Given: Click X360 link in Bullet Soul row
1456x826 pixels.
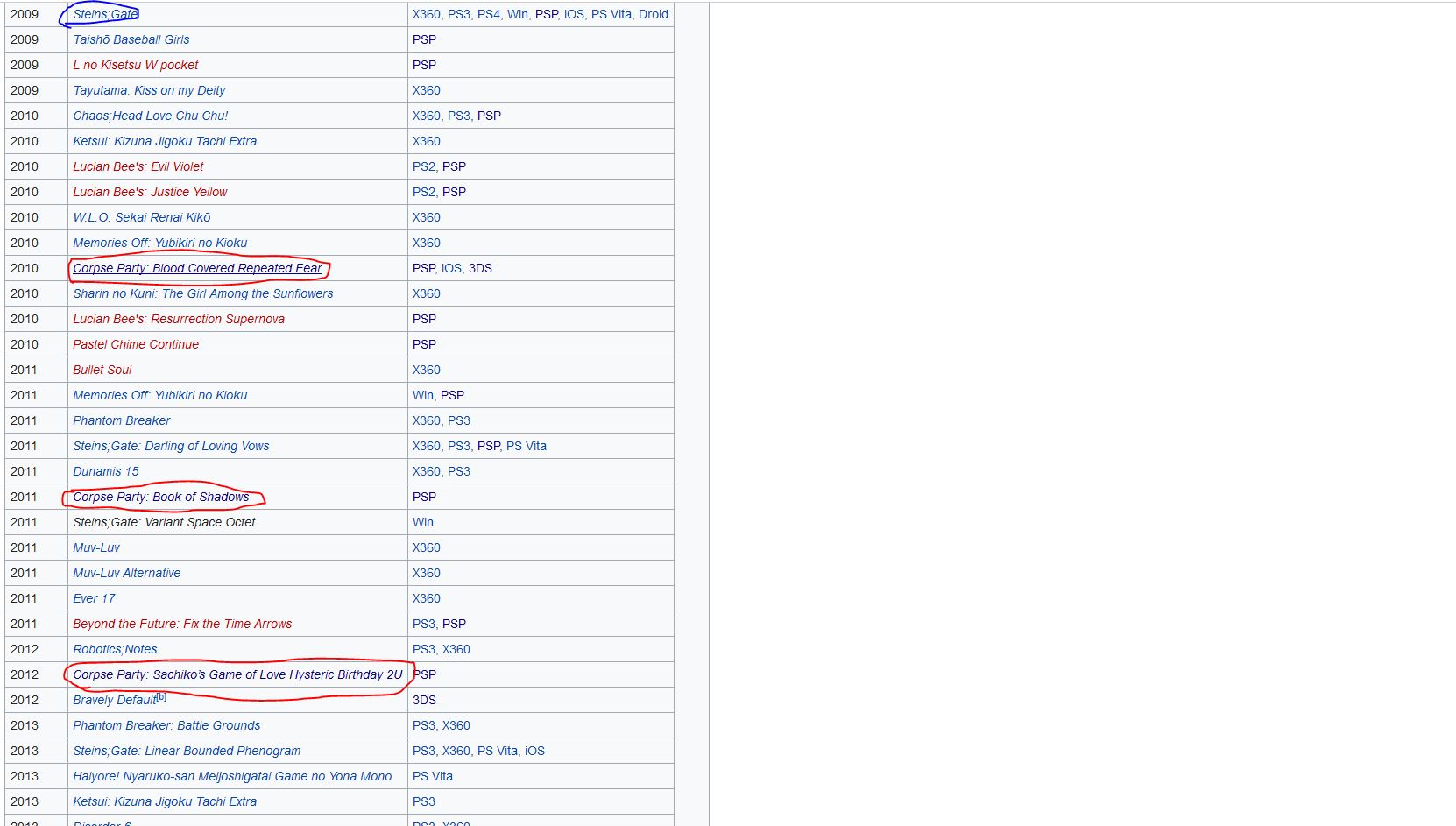Looking at the screenshot, I should pos(427,370).
